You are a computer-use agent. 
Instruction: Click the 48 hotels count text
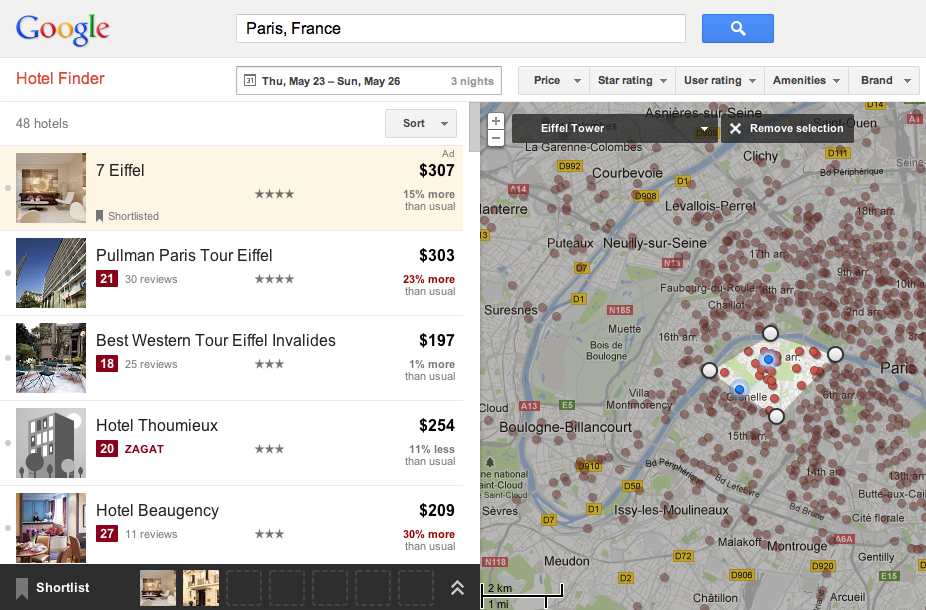(x=42, y=123)
